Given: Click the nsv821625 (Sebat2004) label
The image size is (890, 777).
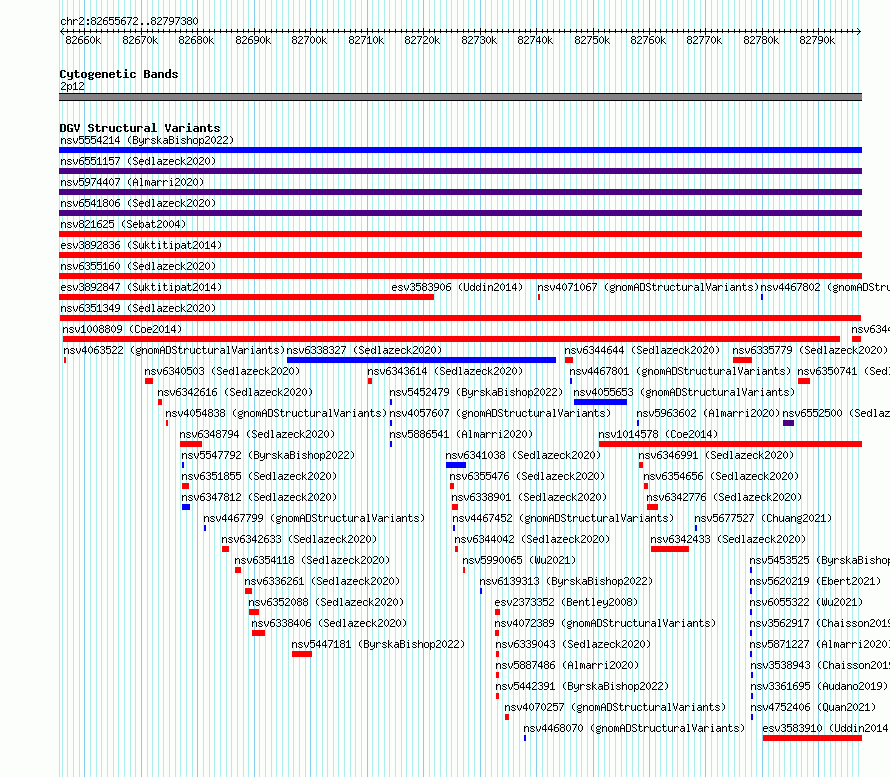Looking at the screenshot, I should tap(123, 224).
